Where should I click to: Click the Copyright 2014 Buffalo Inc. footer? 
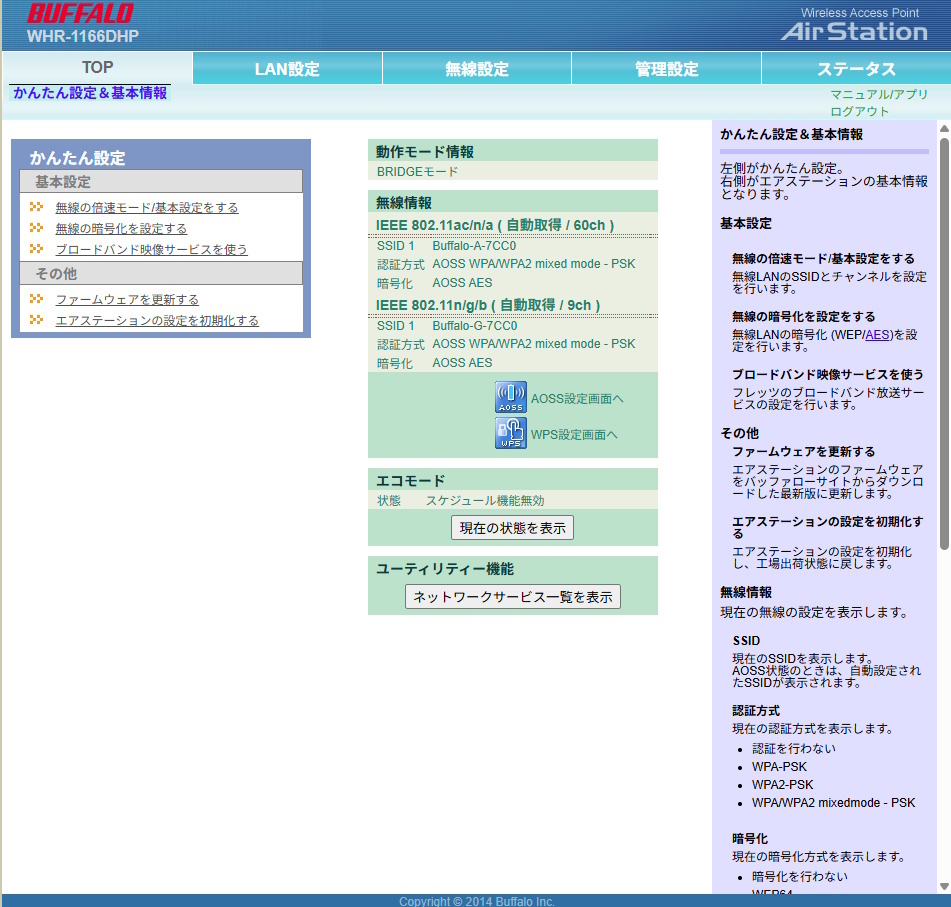pyautogui.click(x=477, y=902)
